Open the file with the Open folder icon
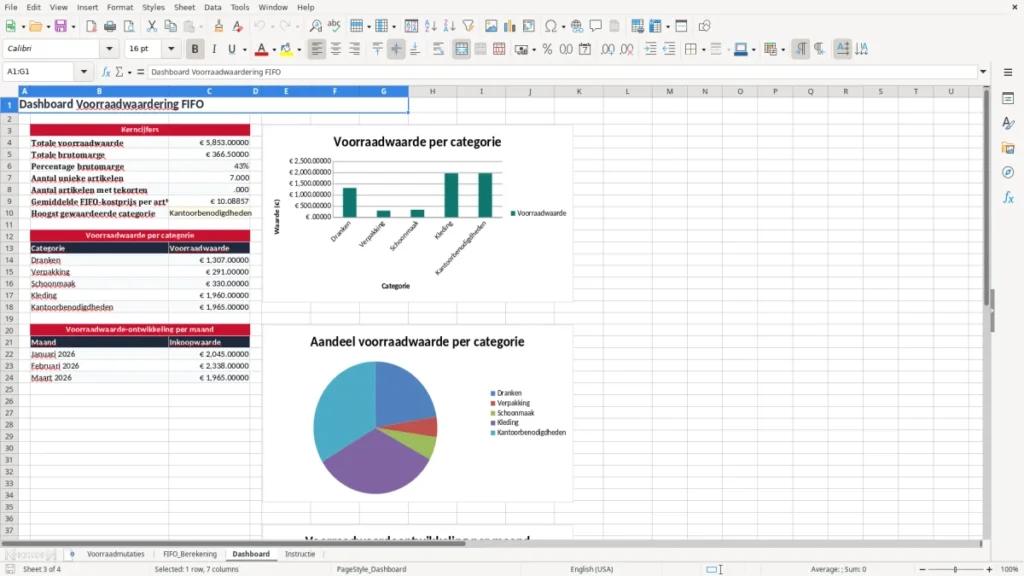 point(35,26)
